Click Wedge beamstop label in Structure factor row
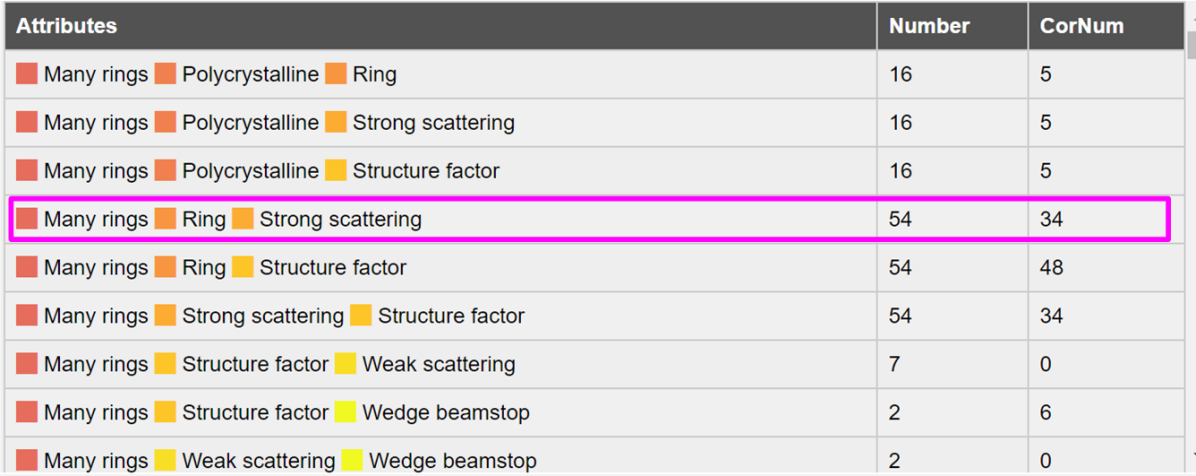1196x476 pixels. coord(446,413)
